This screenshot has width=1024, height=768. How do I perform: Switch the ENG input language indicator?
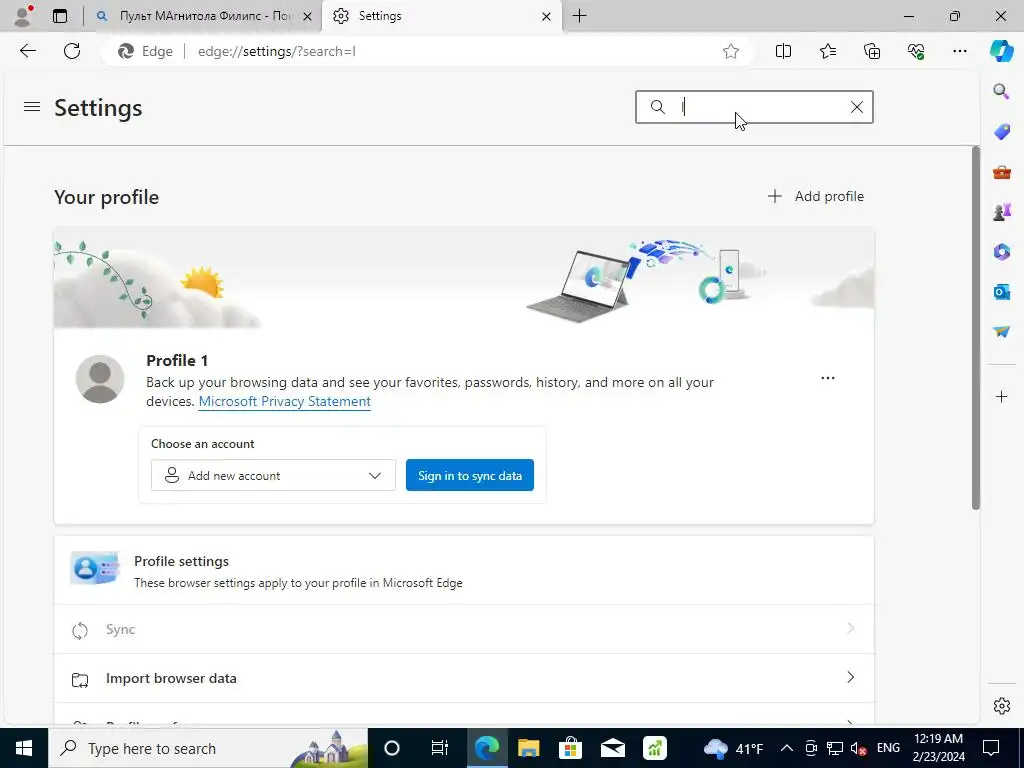pyautogui.click(x=888, y=748)
